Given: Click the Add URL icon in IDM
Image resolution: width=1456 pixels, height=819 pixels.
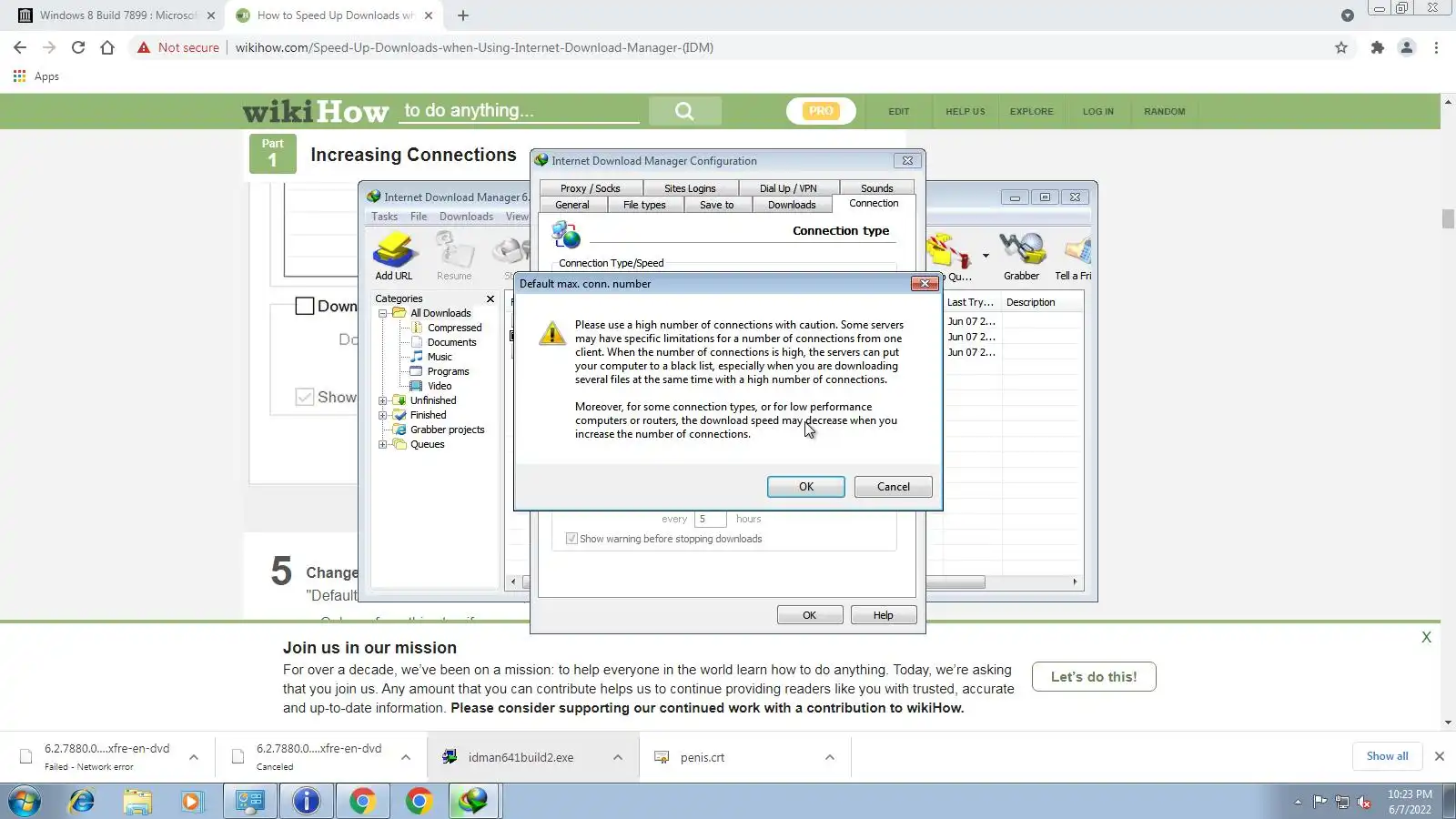Looking at the screenshot, I should point(394,256).
